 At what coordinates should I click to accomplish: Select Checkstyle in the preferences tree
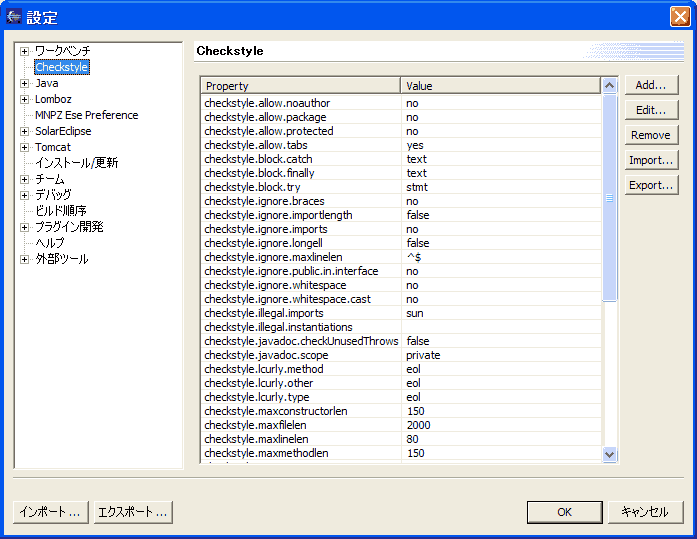tap(62, 67)
